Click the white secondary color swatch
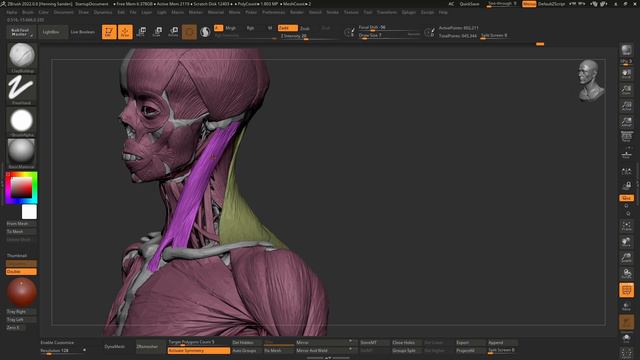The width and height of the screenshot is (640, 360). pos(29,212)
